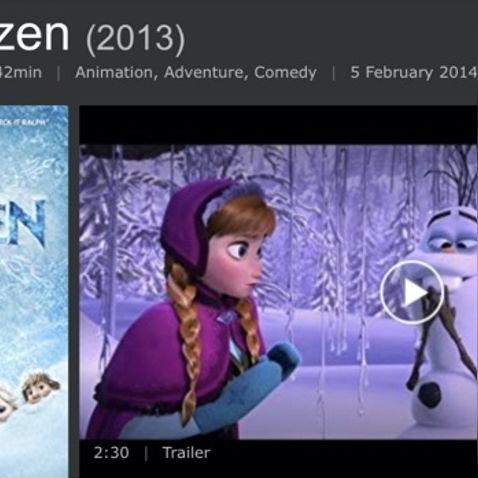Open the 5 February 2014 release date link
Viewport: 478px width, 478px height.
[414, 72]
